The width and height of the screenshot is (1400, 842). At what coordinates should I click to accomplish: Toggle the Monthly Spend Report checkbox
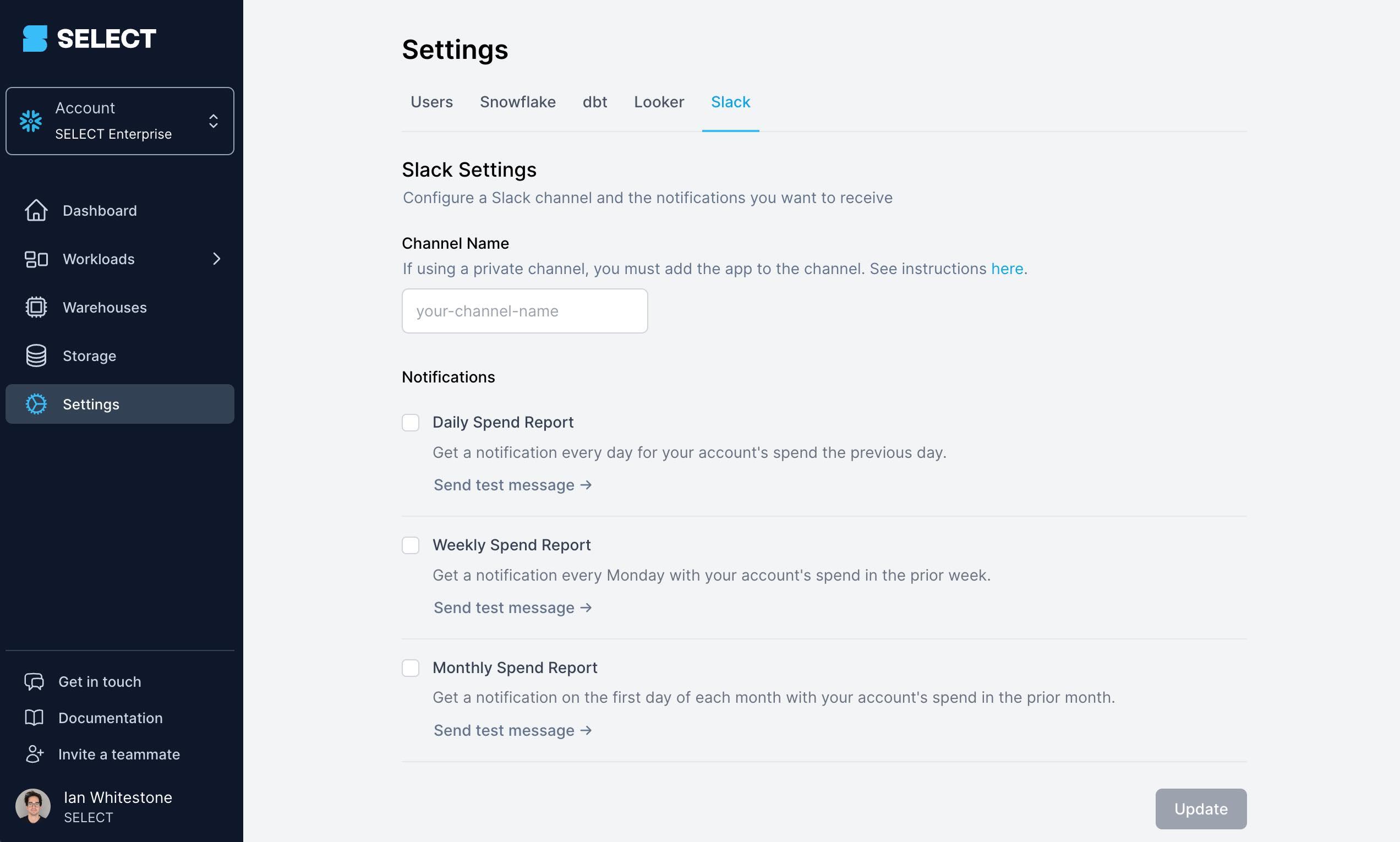click(411, 668)
